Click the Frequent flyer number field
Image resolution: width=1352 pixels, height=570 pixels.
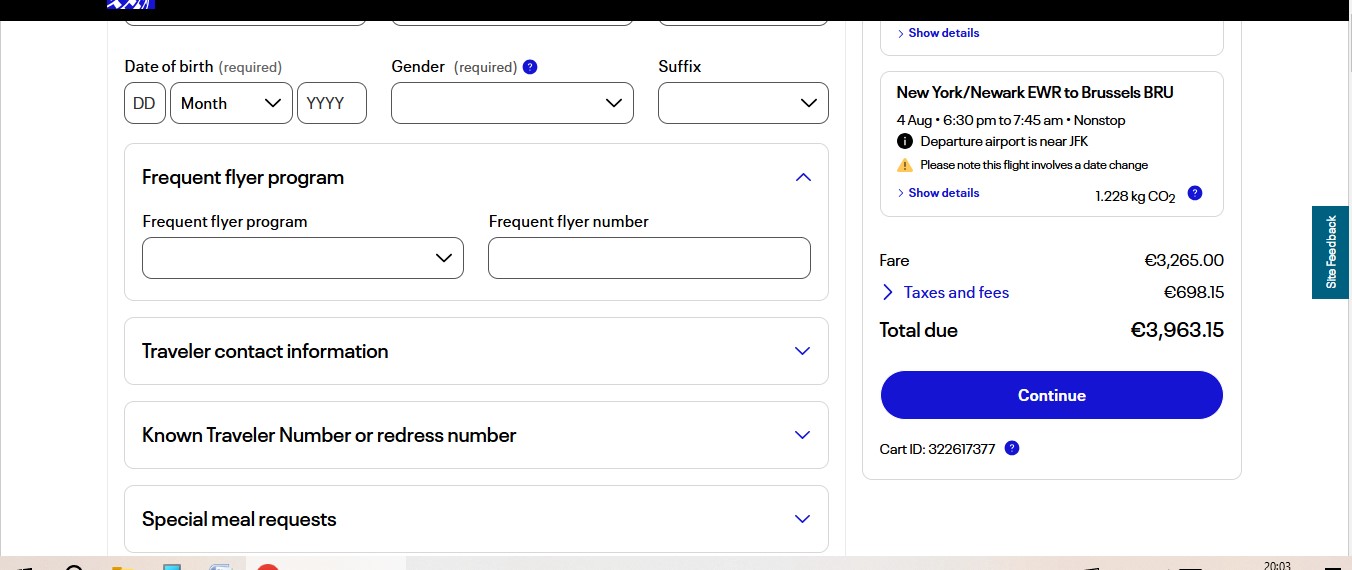click(x=649, y=258)
